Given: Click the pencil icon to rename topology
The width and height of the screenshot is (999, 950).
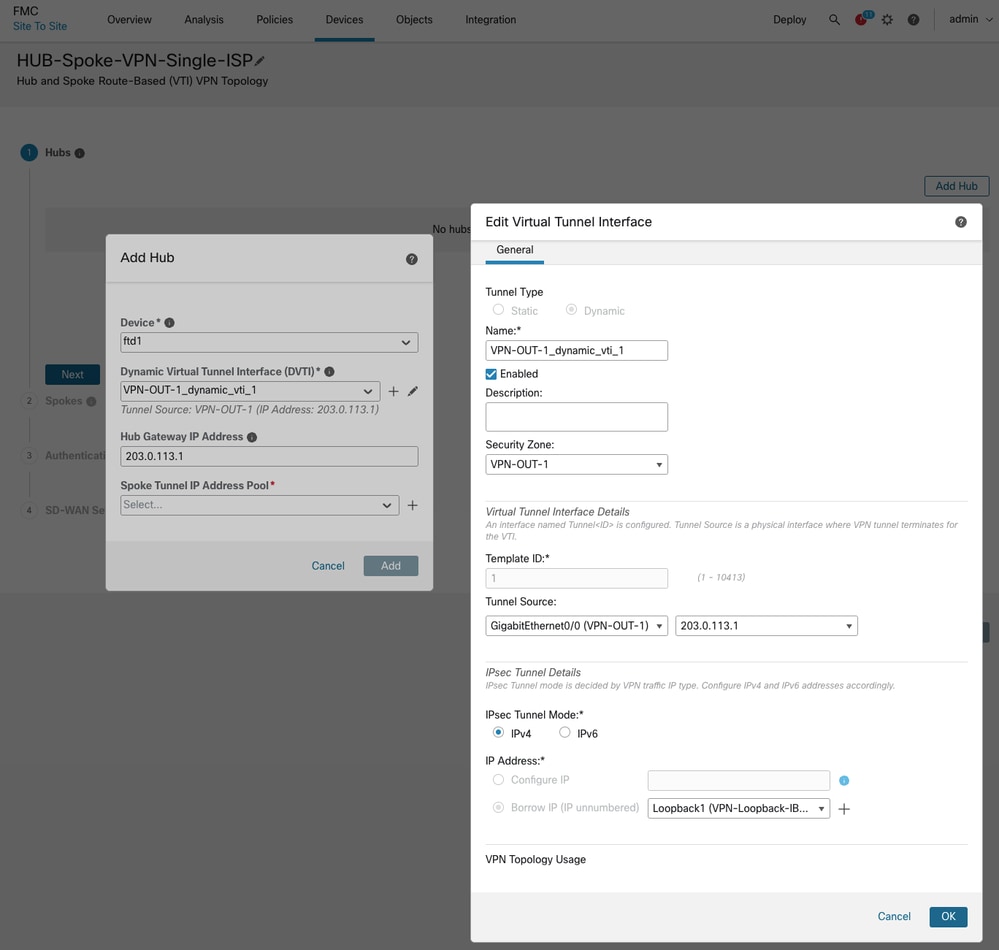Looking at the screenshot, I should click(261, 61).
